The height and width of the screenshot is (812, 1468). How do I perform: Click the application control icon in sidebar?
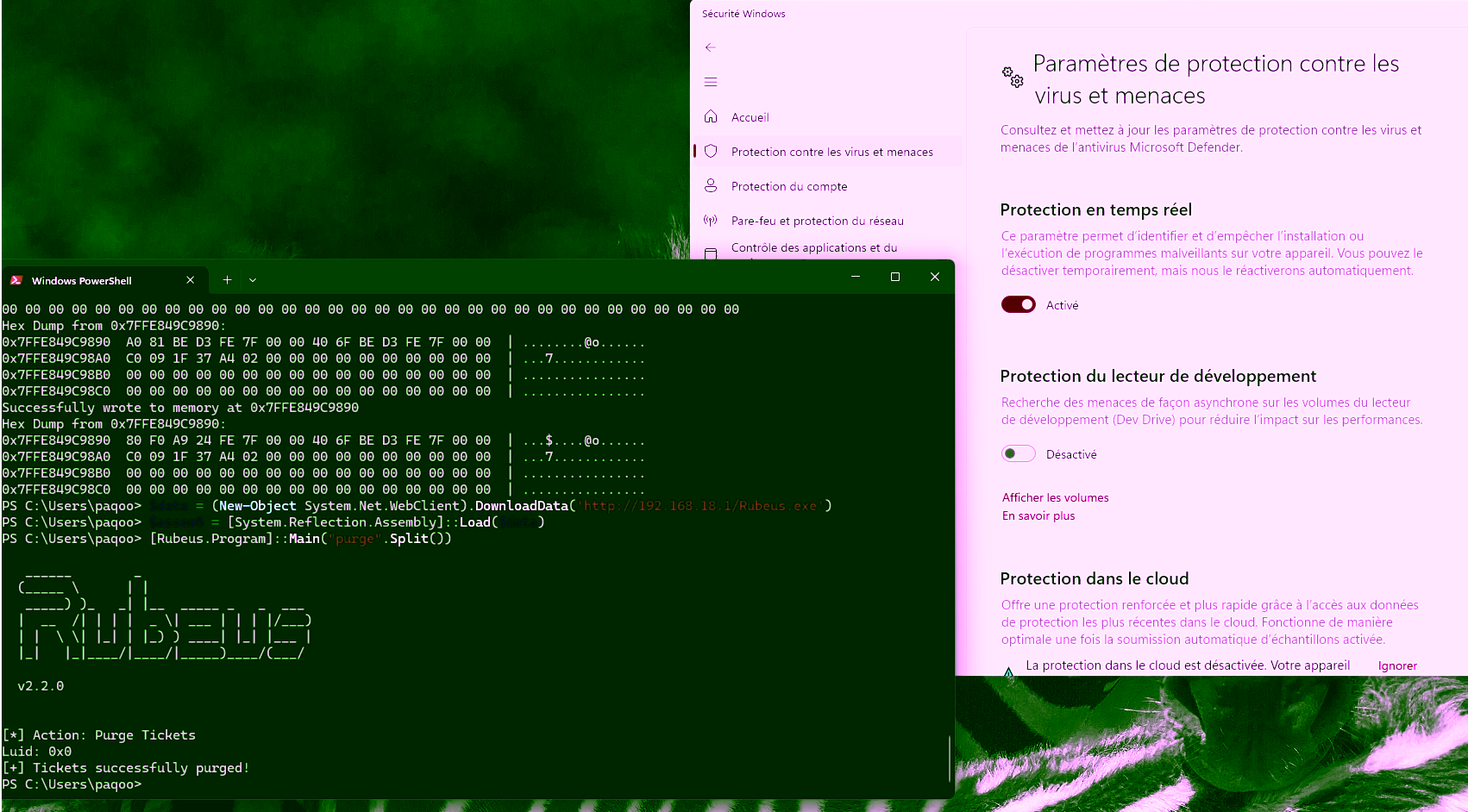[x=711, y=253]
